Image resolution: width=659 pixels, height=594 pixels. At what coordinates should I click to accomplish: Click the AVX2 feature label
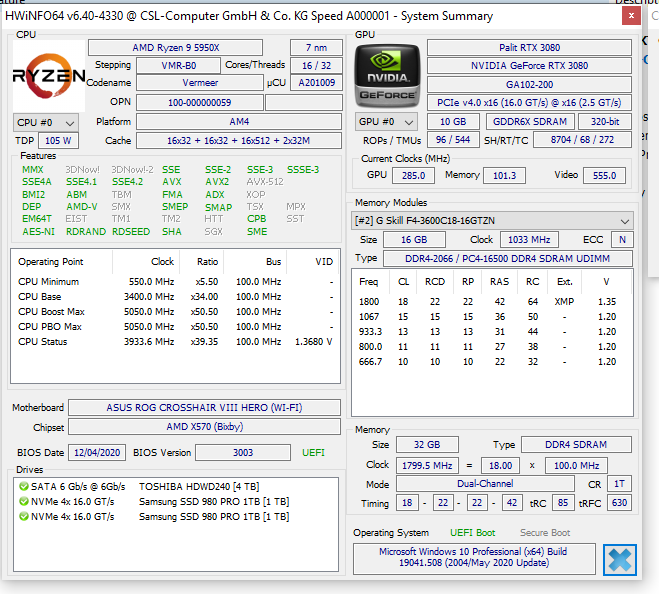click(x=217, y=182)
